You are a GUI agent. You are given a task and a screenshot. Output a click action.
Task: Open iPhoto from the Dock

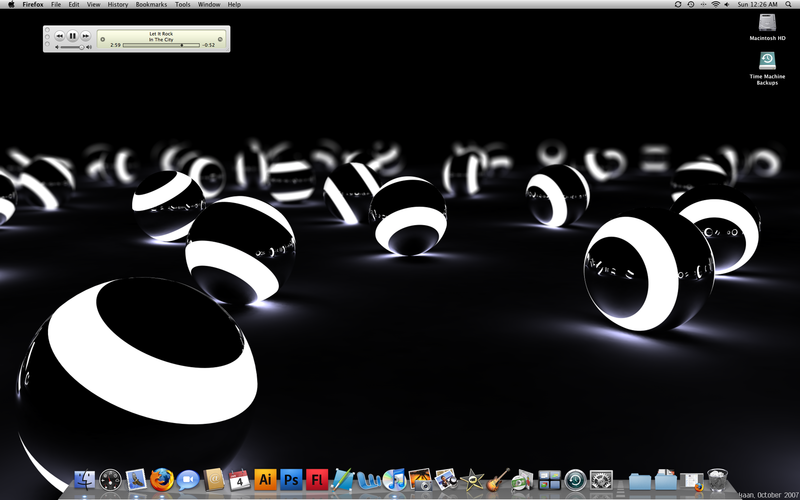tap(446, 480)
